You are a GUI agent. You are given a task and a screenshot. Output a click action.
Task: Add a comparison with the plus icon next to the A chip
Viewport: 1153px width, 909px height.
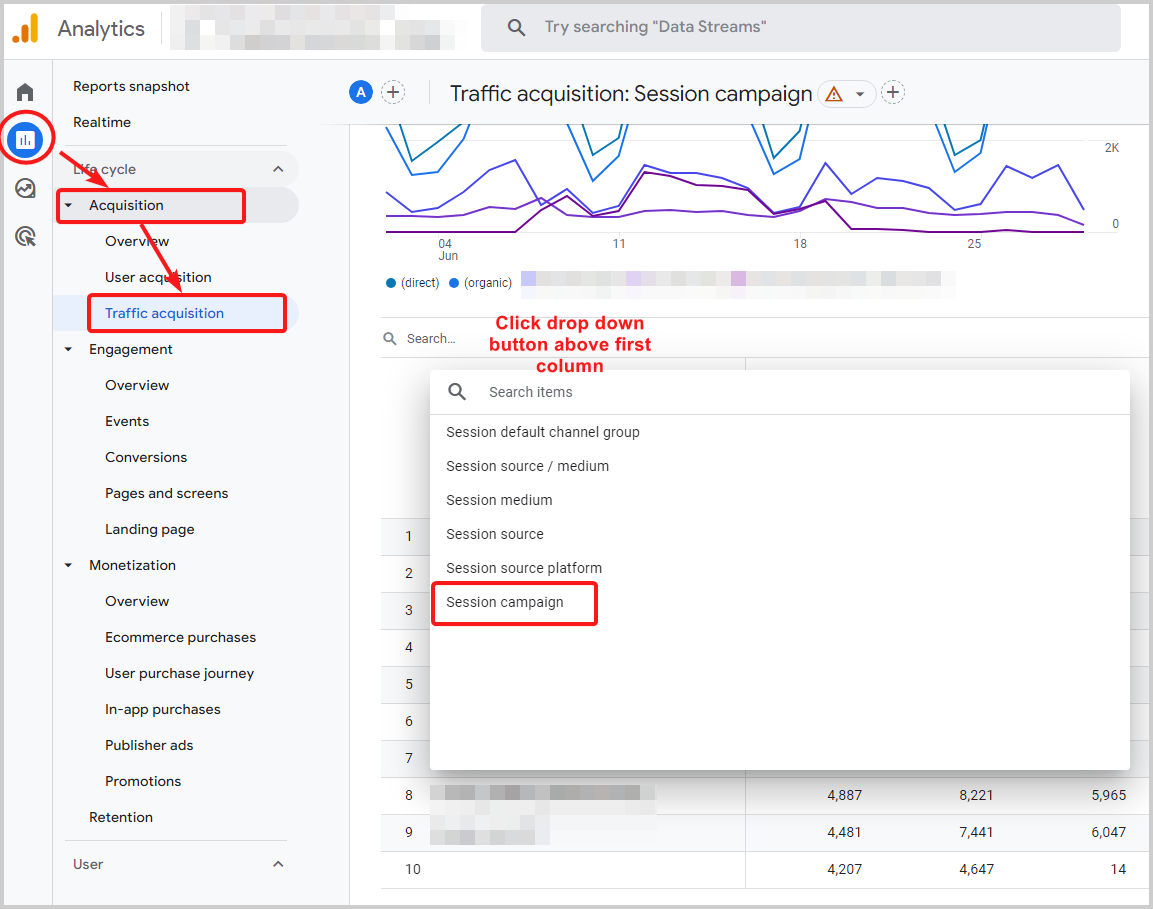[x=393, y=93]
